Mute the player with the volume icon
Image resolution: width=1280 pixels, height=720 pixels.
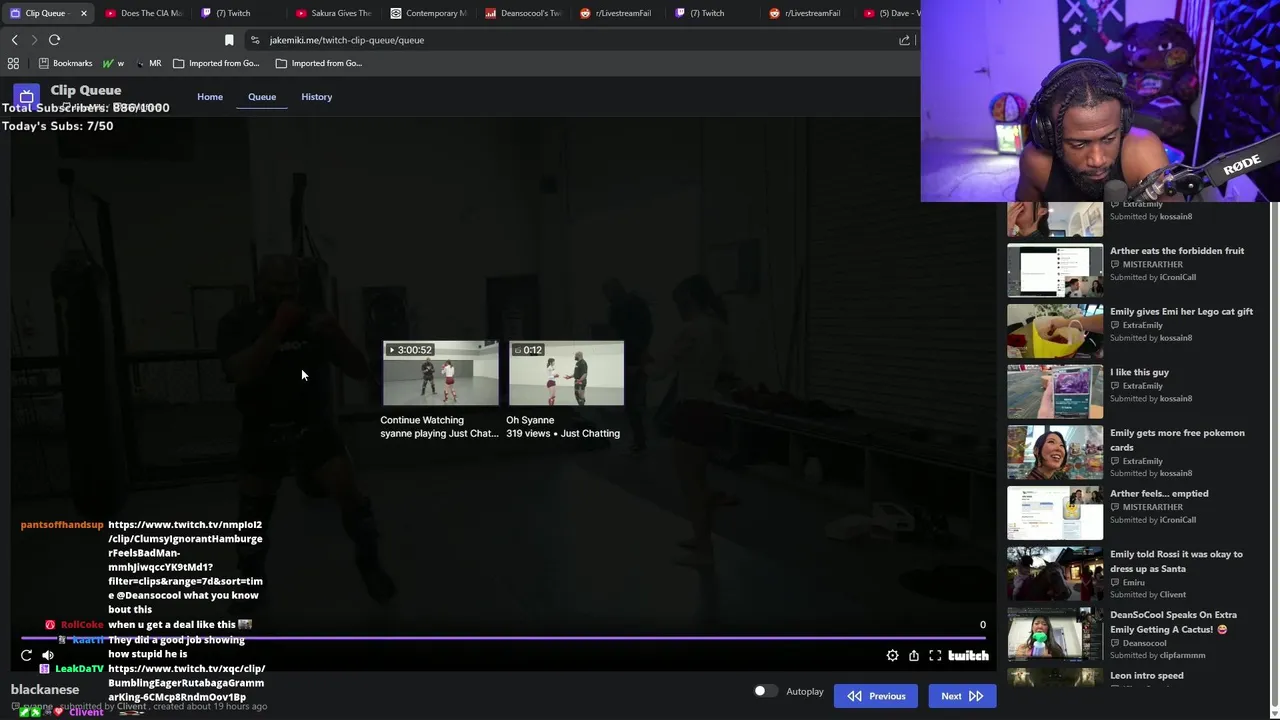pyautogui.click(x=48, y=656)
